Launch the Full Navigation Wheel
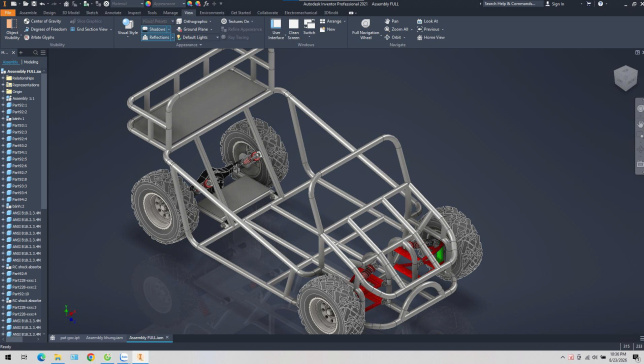Screen dimensions: 644x364 tap(366, 29)
